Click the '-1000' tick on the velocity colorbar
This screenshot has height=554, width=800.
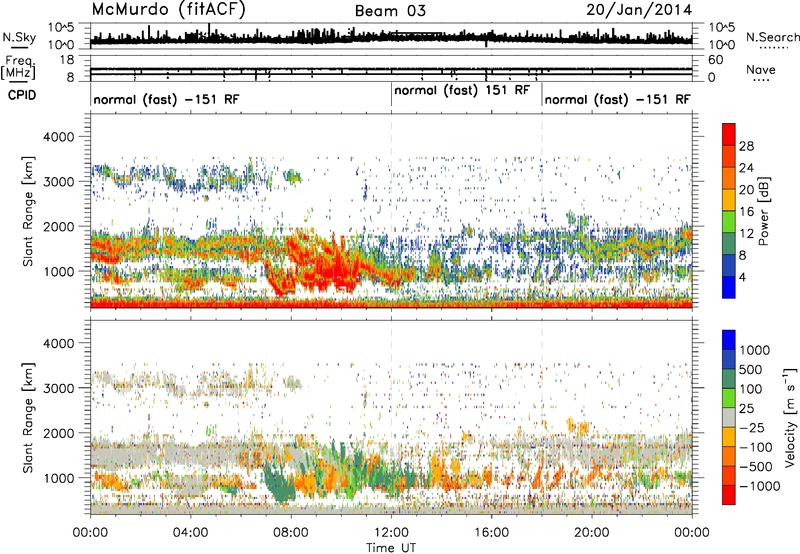click(759, 486)
